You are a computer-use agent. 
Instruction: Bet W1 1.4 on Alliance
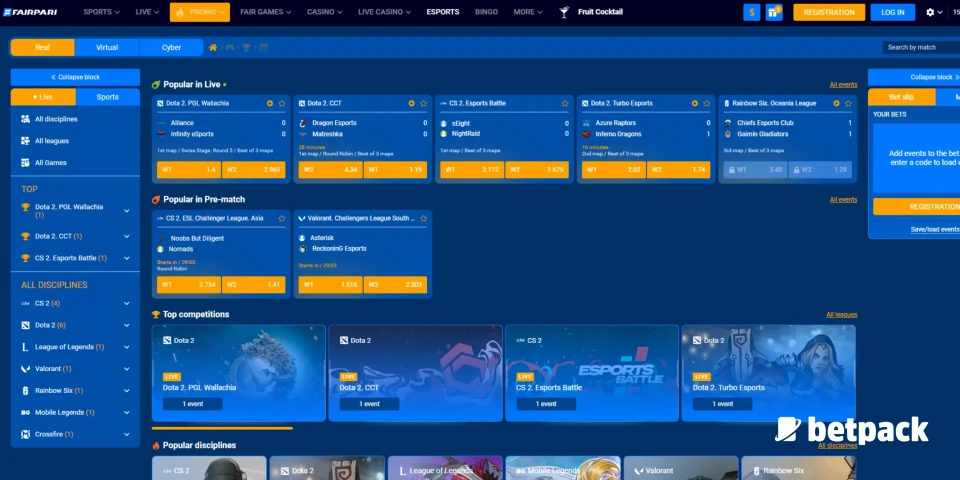point(189,170)
